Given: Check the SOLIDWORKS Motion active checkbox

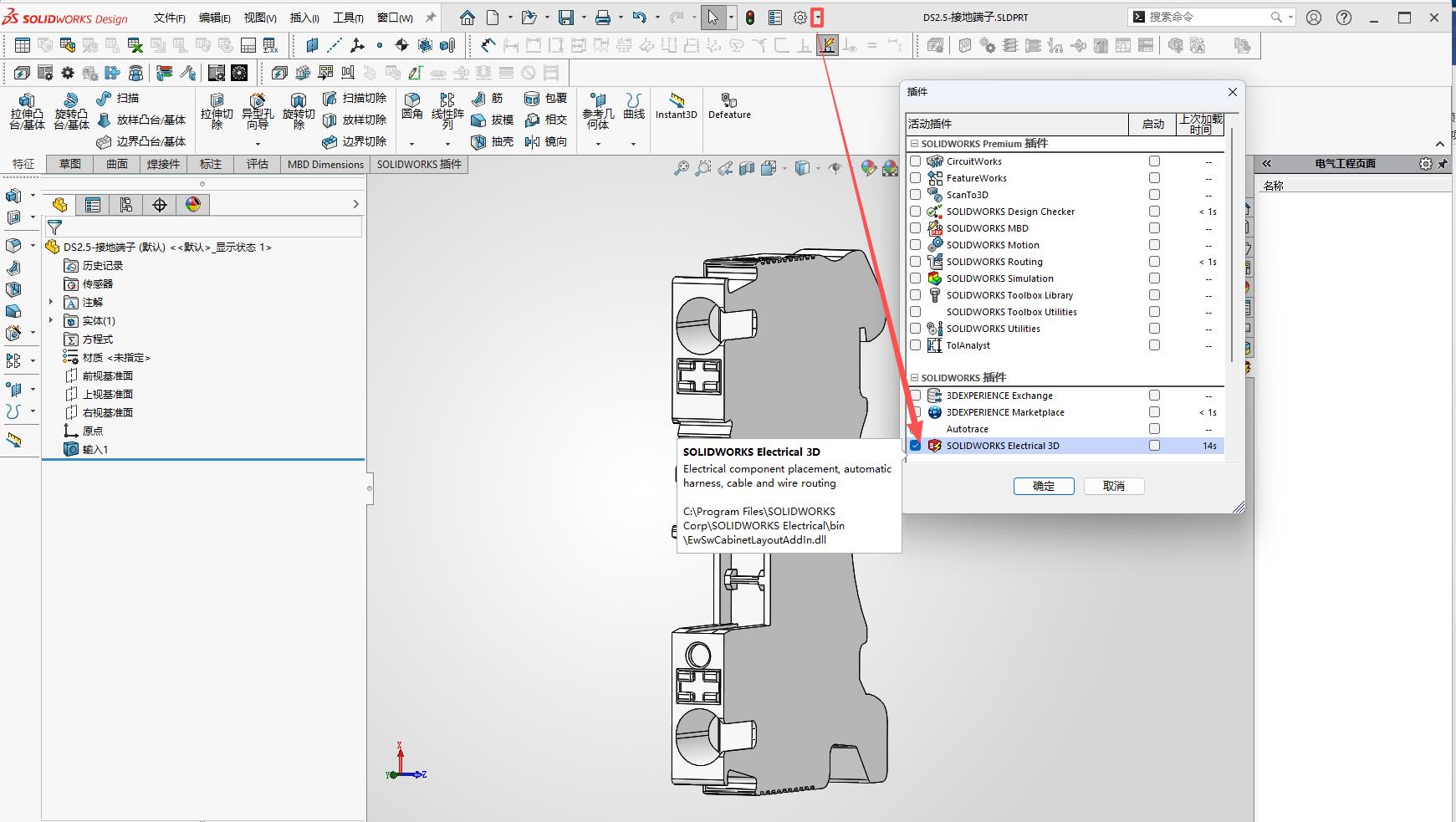Looking at the screenshot, I should click(x=916, y=245).
